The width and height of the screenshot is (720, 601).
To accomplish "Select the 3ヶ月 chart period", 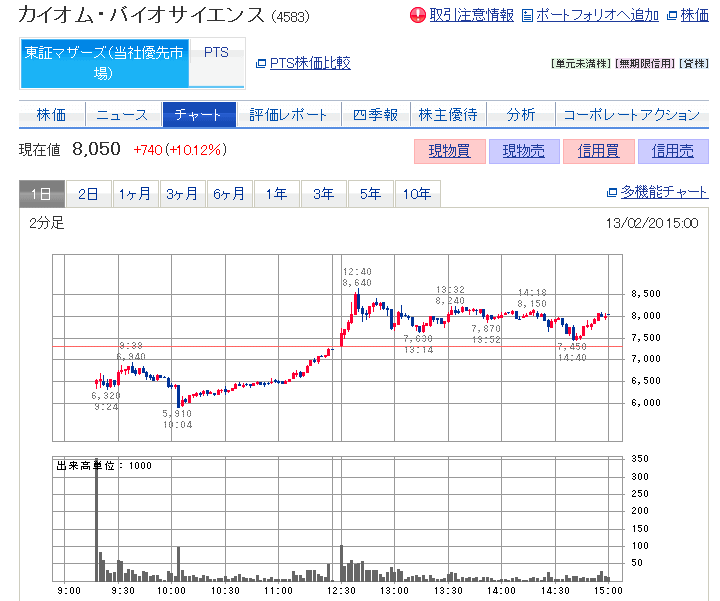I will coord(182,194).
